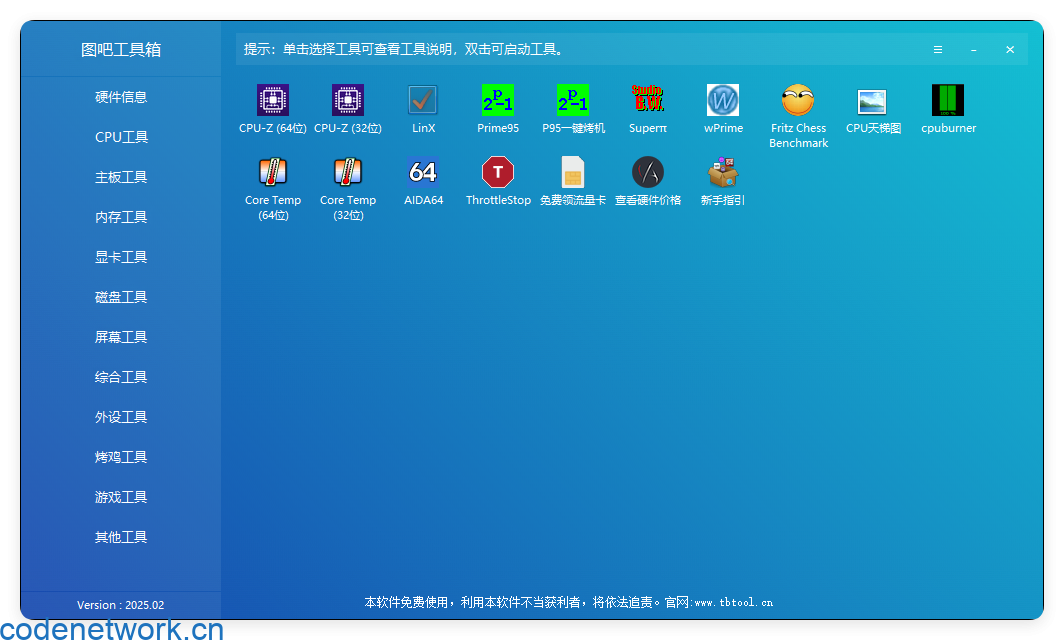Choose the P95一键烤机 icon
Image resolution: width=1064 pixels, height=640 pixels.
tap(573, 100)
